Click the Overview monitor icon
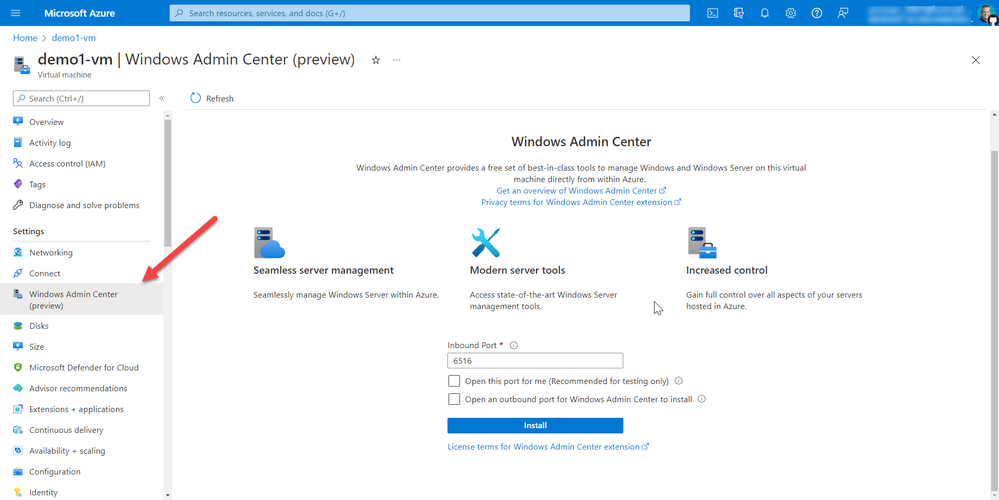 tap(18, 122)
